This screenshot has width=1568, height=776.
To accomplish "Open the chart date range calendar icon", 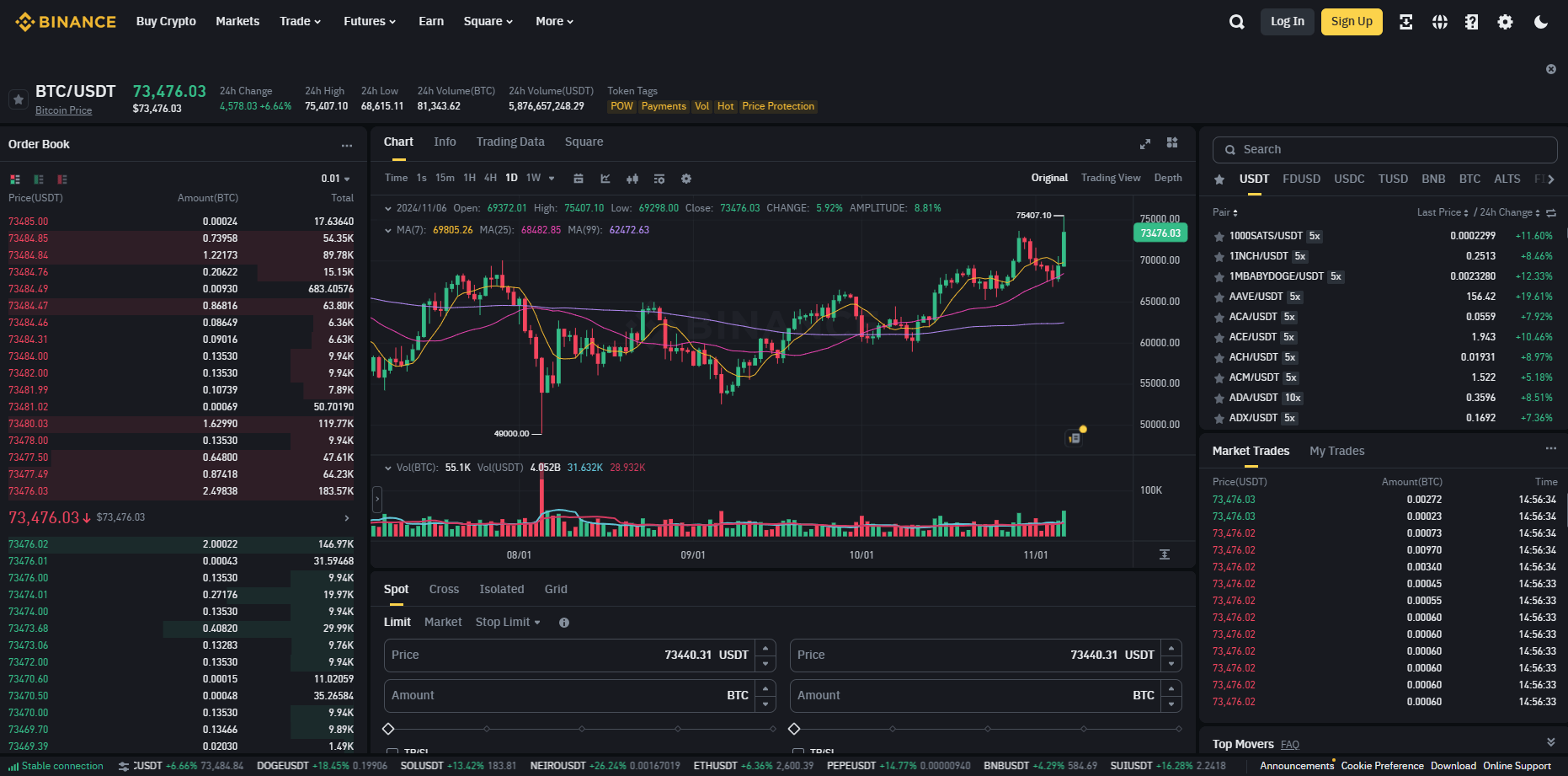I will [x=579, y=179].
